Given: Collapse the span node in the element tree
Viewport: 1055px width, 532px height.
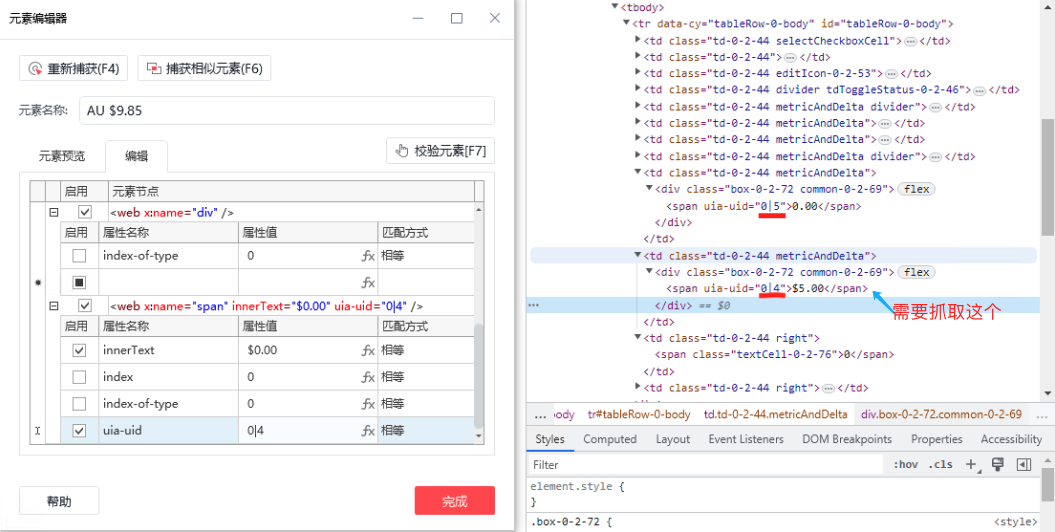Looking at the screenshot, I should click(x=54, y=306).
